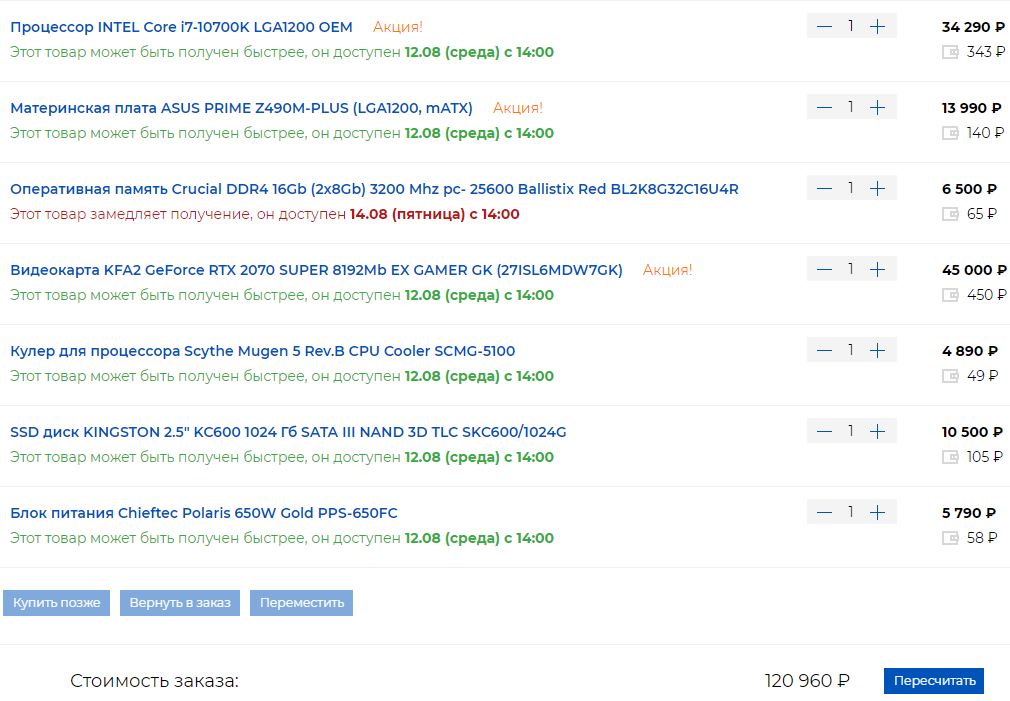Decrease quantity of KINGSTON KC600 SSD

(x=824, y=431)
